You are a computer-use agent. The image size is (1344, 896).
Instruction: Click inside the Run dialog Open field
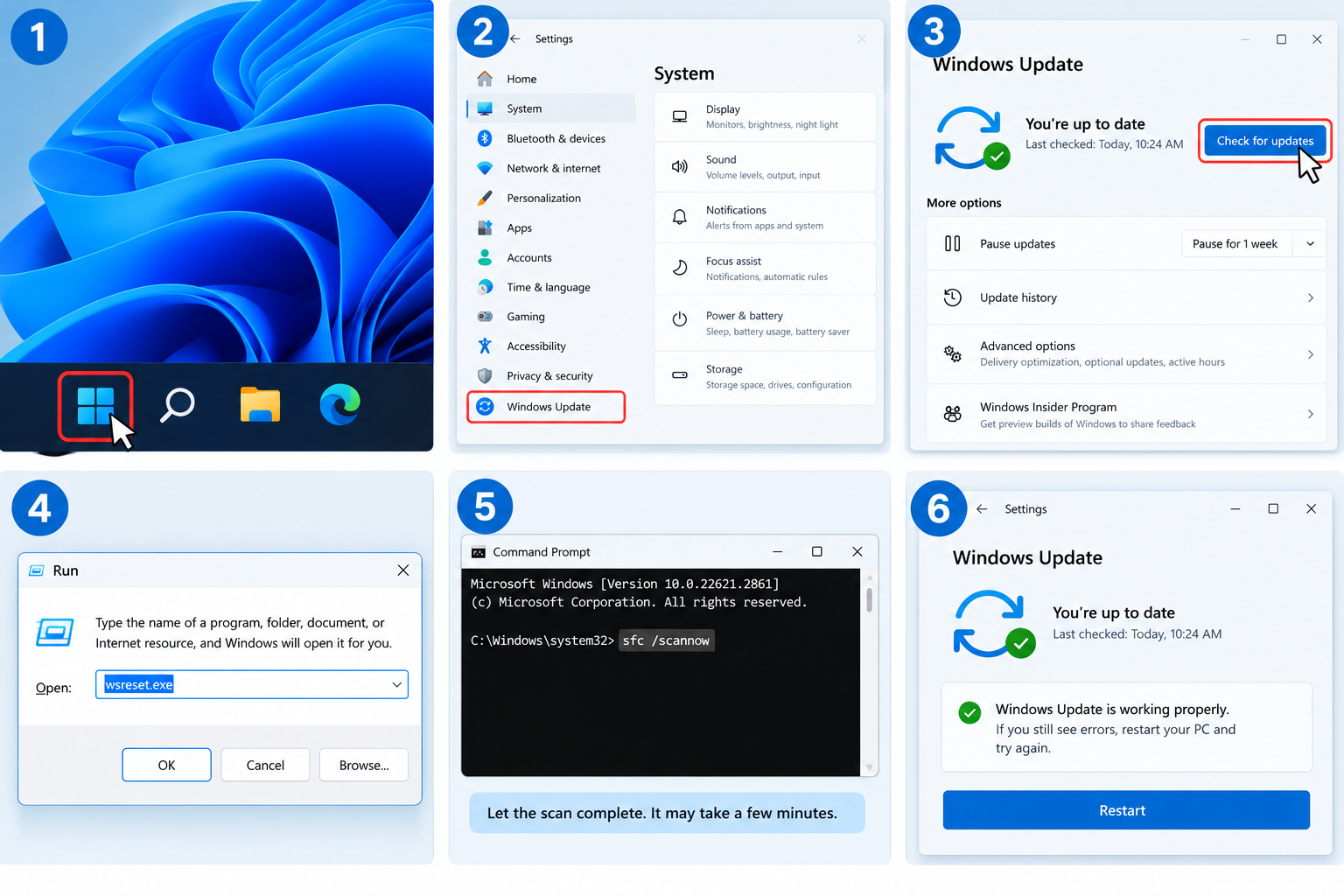[252, 684]
